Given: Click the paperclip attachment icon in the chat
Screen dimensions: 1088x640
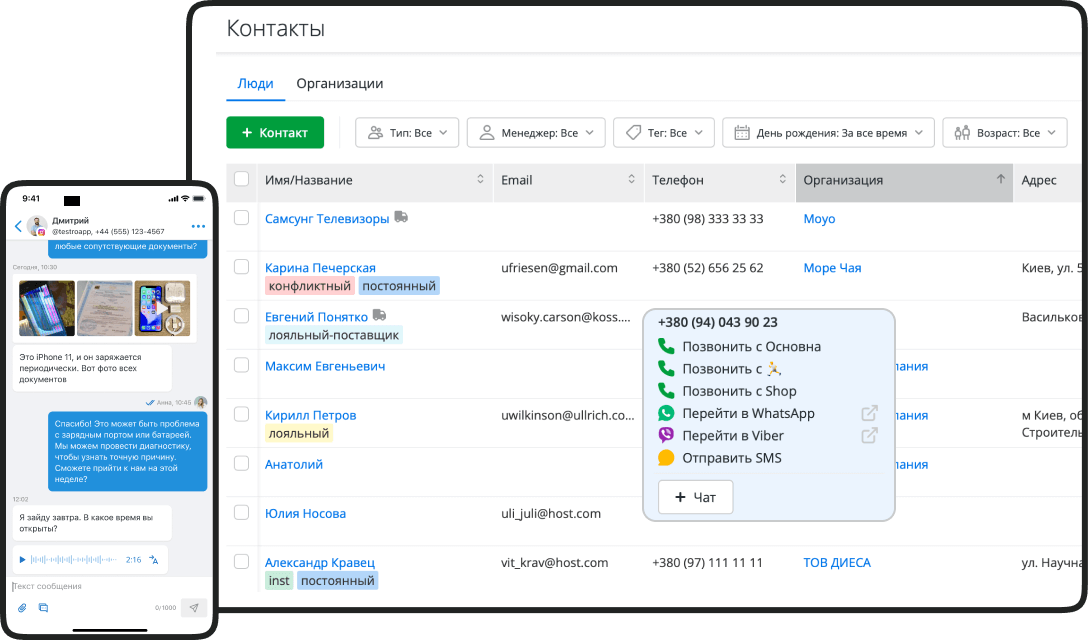Looking at the screenshot, I should (22, 608).
